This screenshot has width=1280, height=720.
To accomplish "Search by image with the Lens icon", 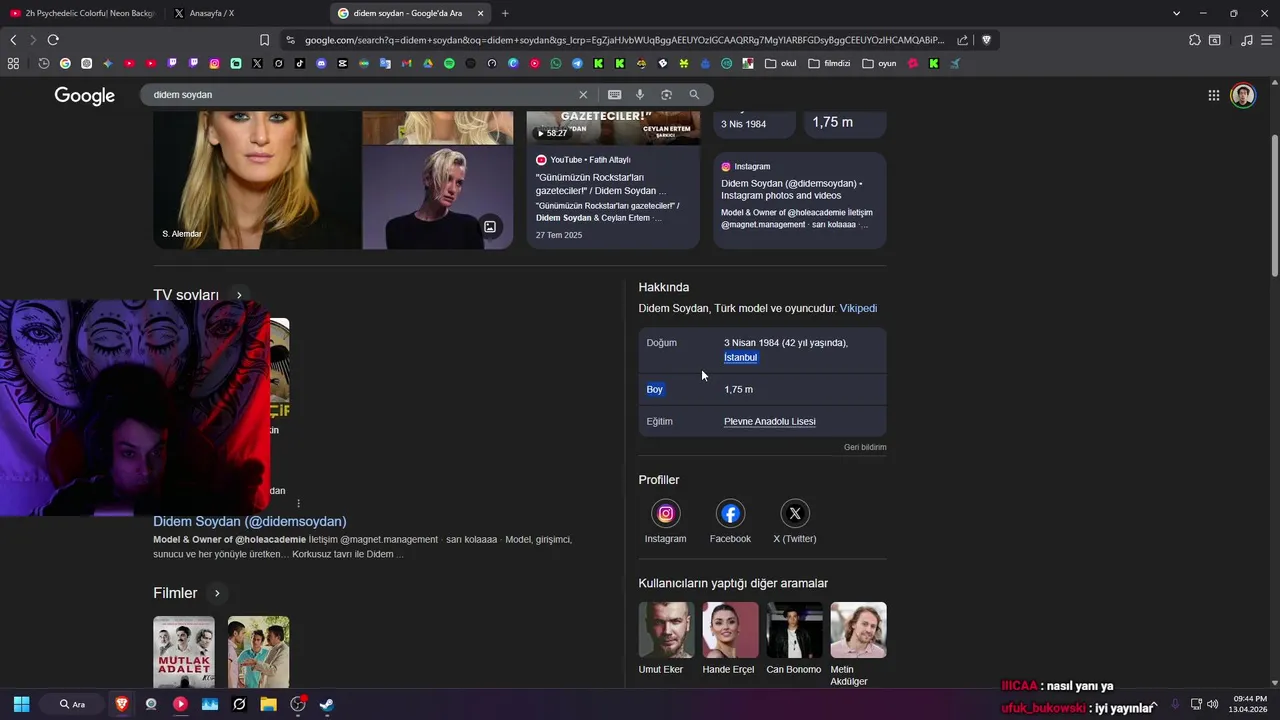I will [666, 94].
